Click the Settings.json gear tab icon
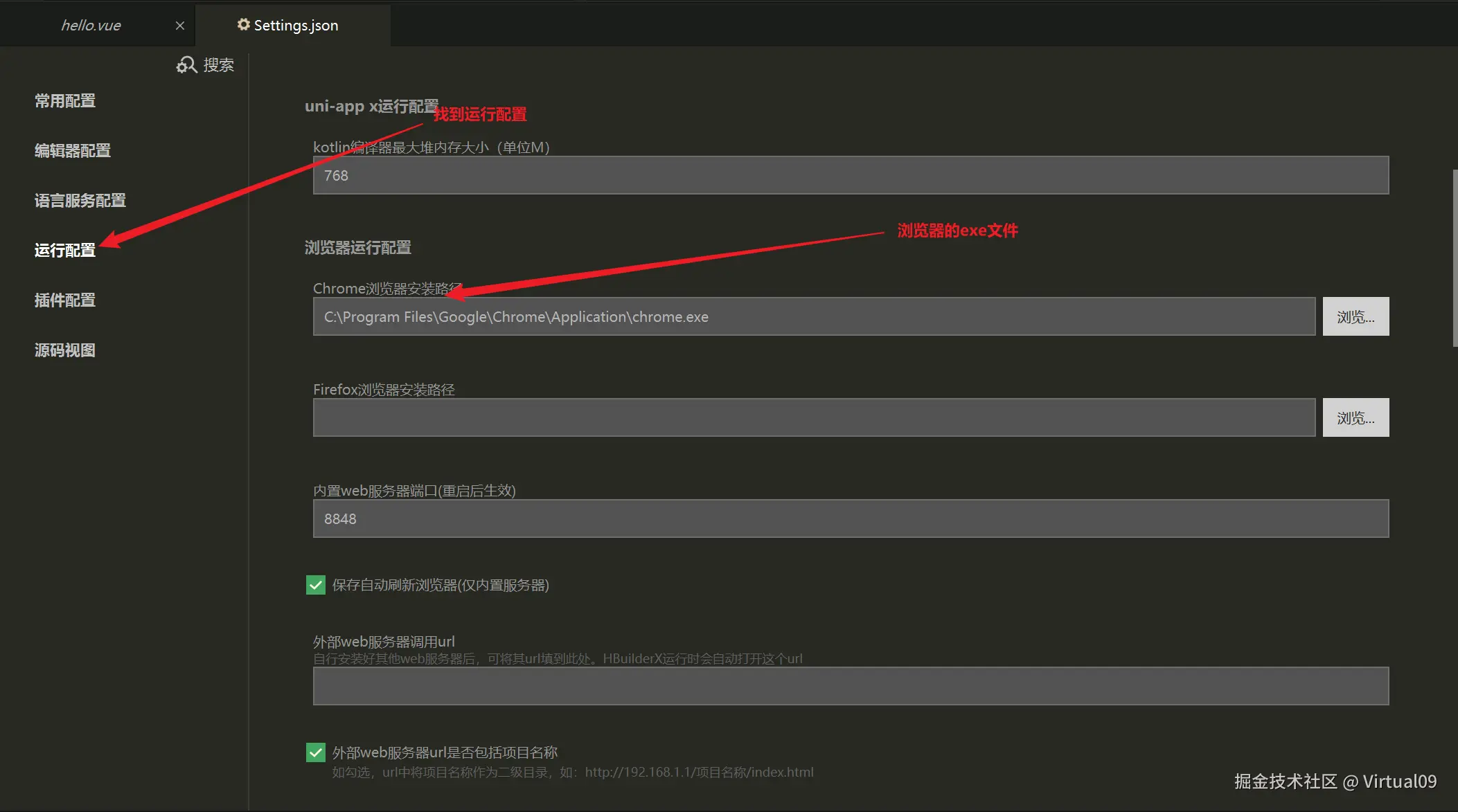Screen dimensions: 1458x812 click(x=243, y=25)
